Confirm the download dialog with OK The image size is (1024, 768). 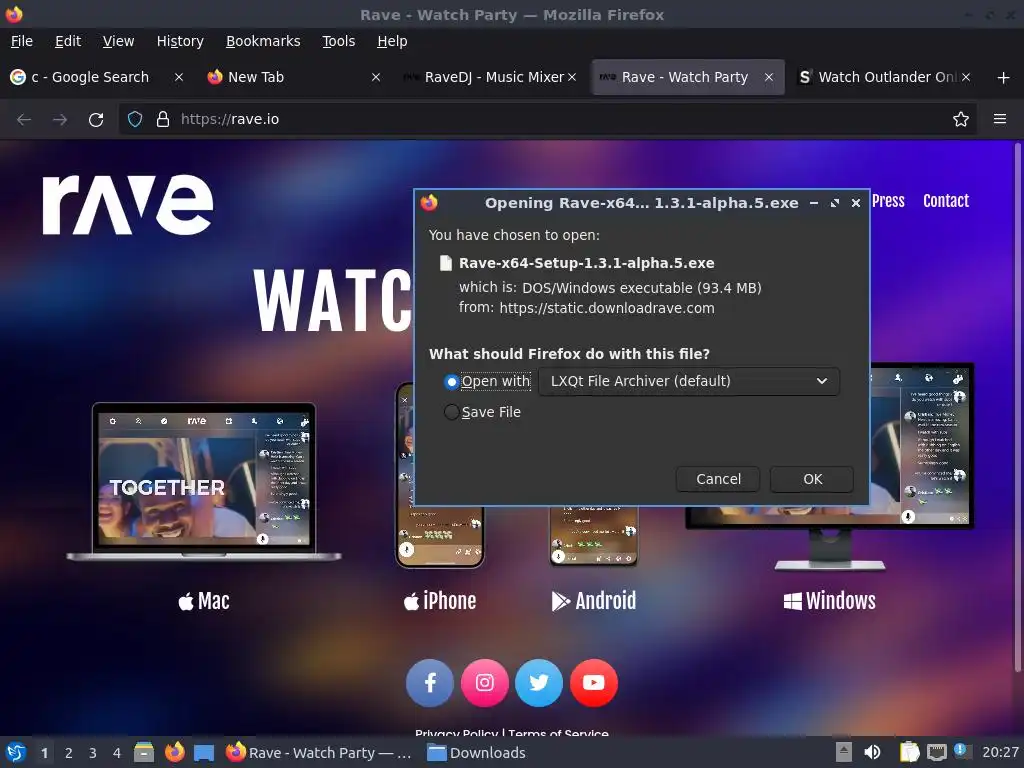tap(812, 479)
